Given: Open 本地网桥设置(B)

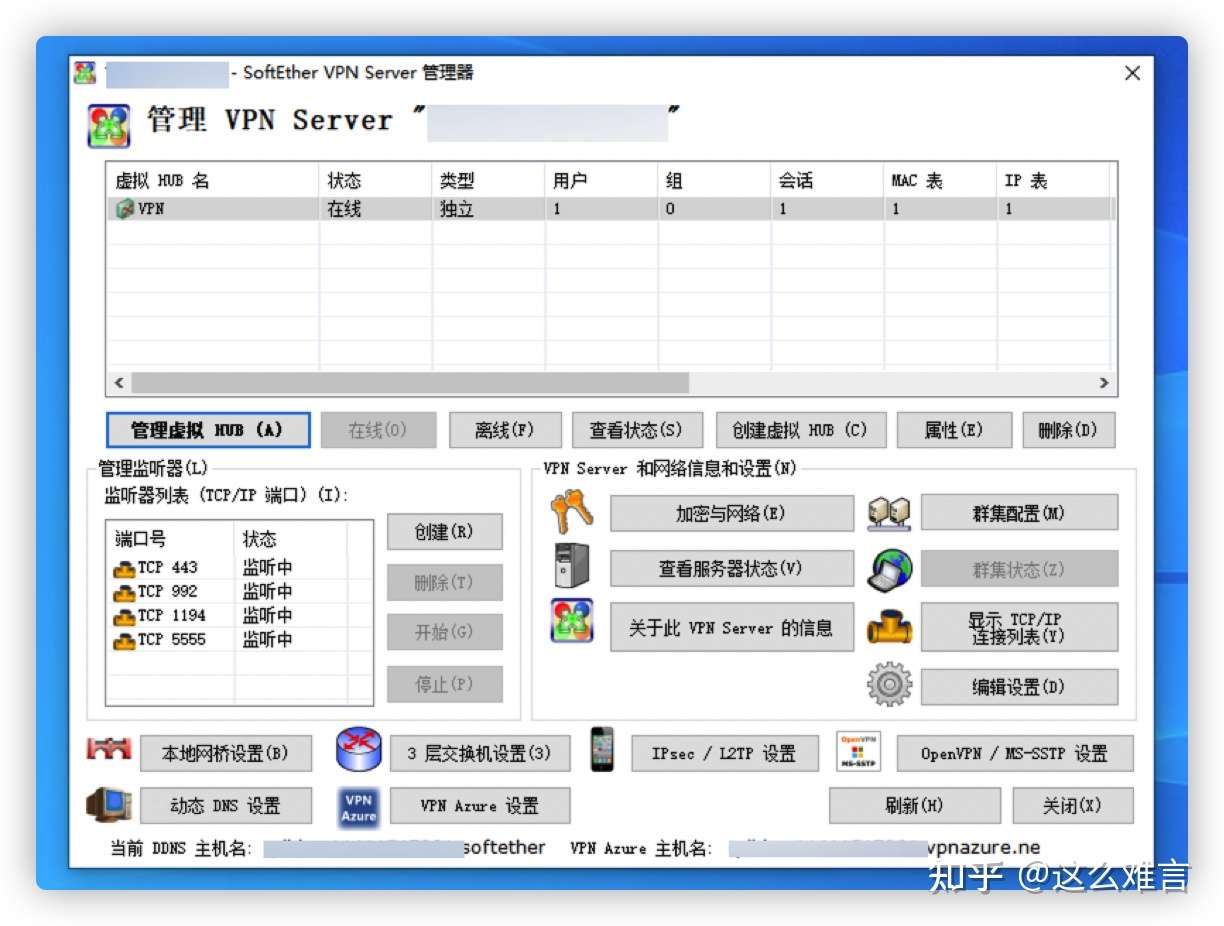Looking at the screenshot, I should pos(226,754).
